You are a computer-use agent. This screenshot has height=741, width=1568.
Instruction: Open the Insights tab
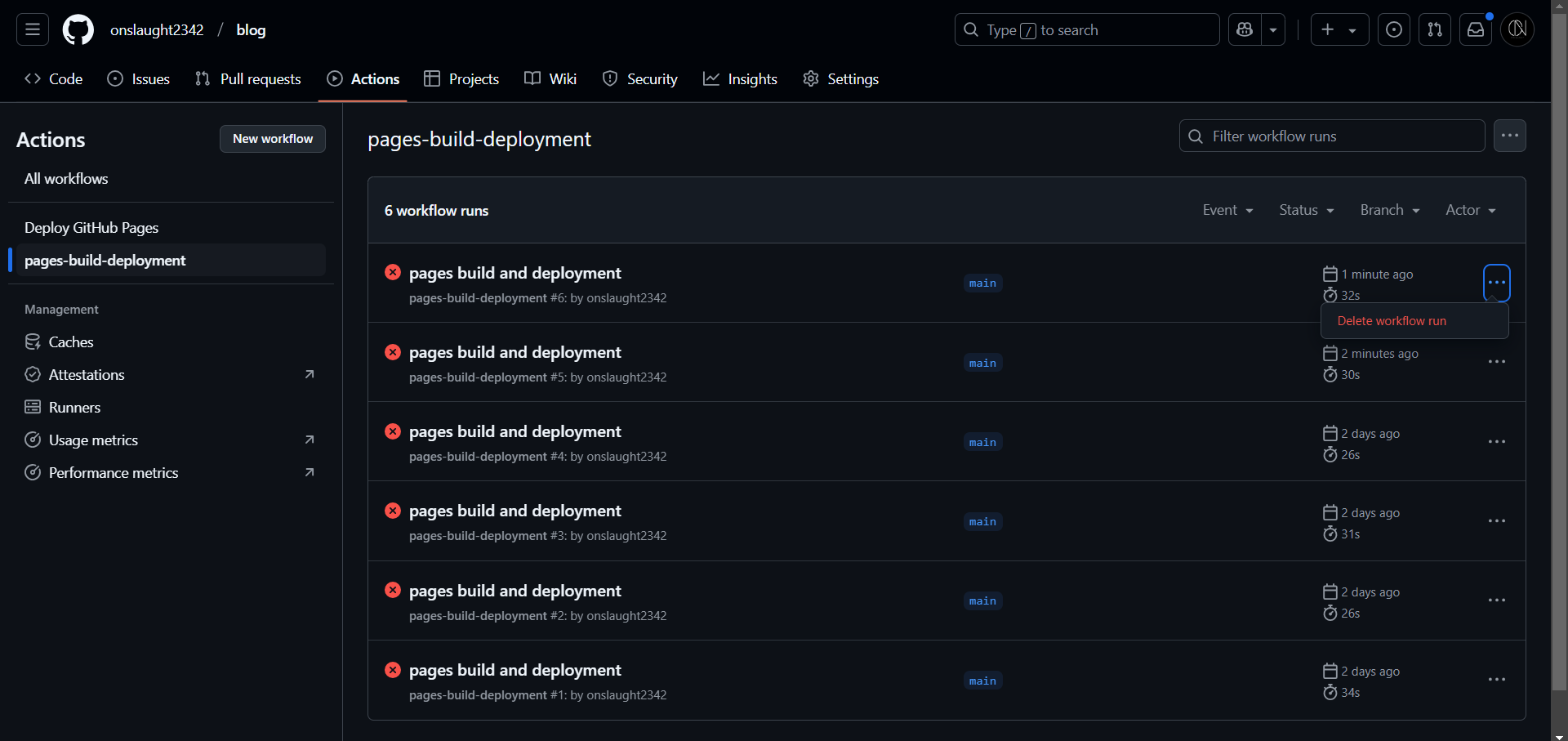(x=740, y=78)
